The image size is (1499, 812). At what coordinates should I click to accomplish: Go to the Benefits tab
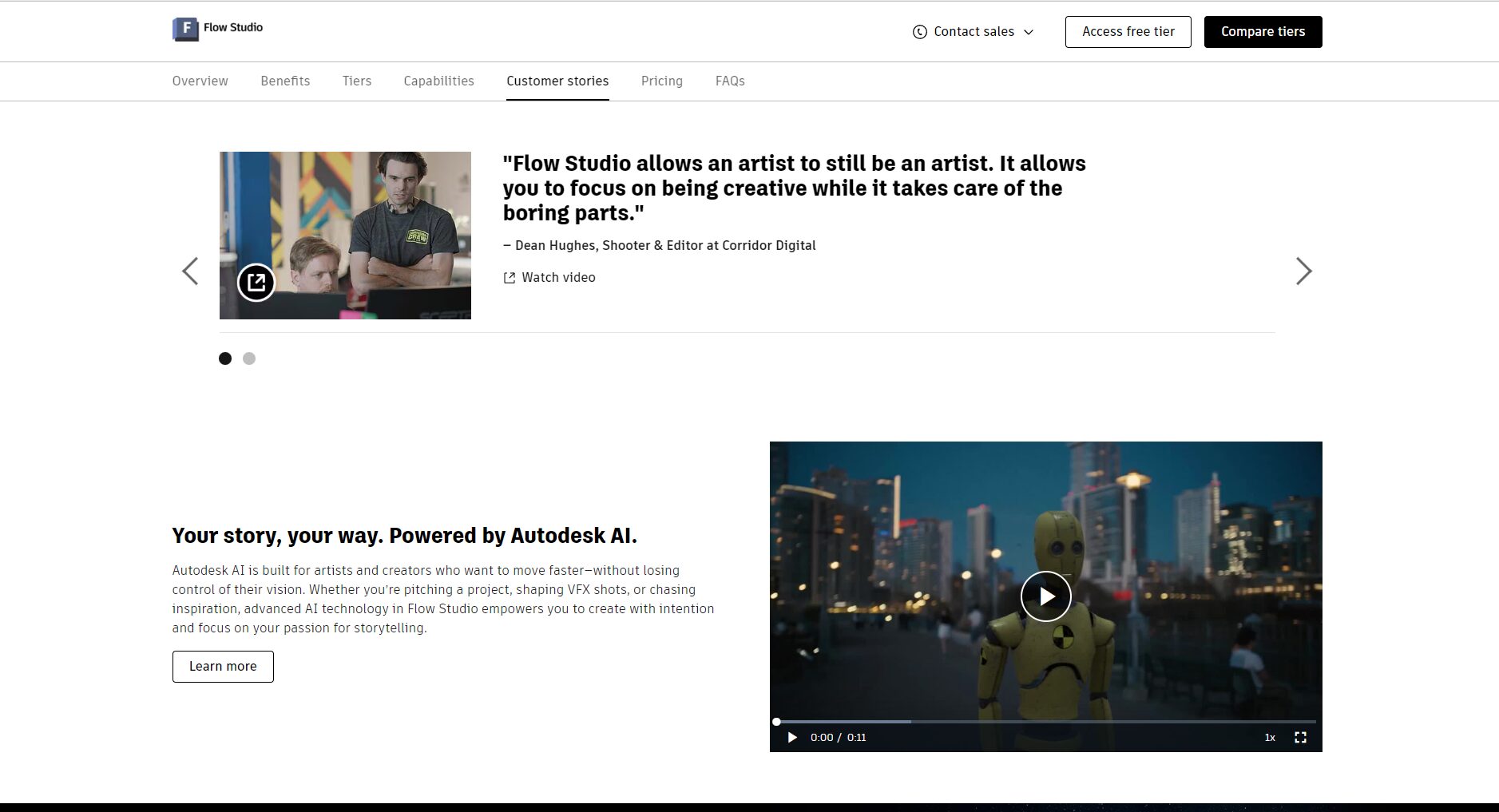tap(285, 81)
